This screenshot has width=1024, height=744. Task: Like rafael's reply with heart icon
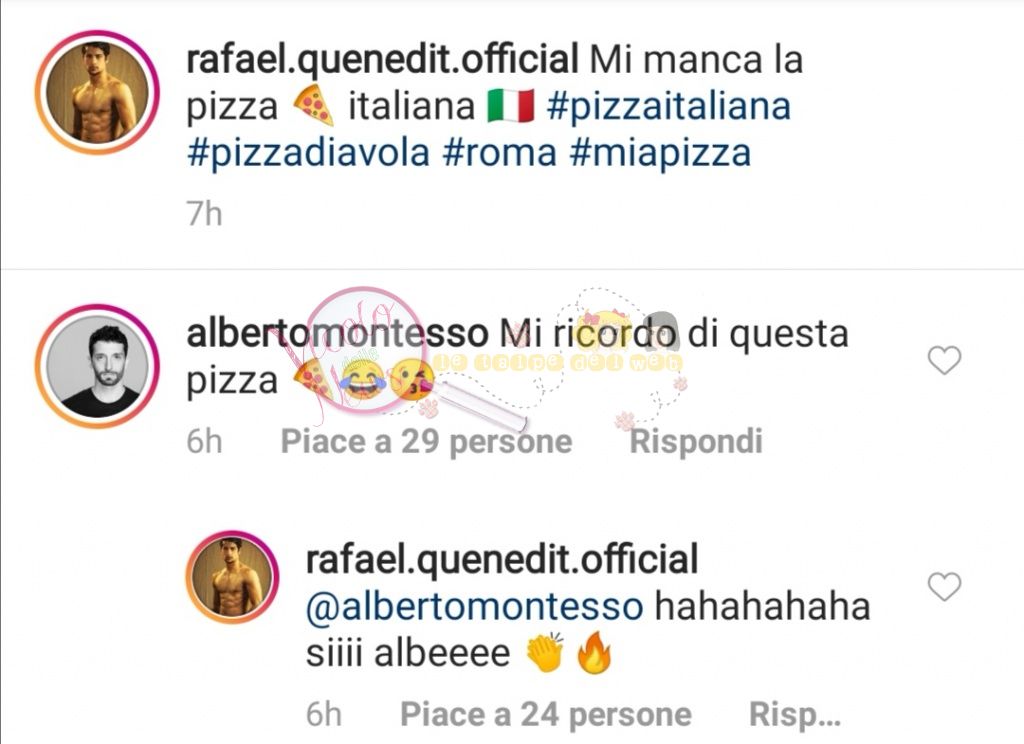[944, 586]
